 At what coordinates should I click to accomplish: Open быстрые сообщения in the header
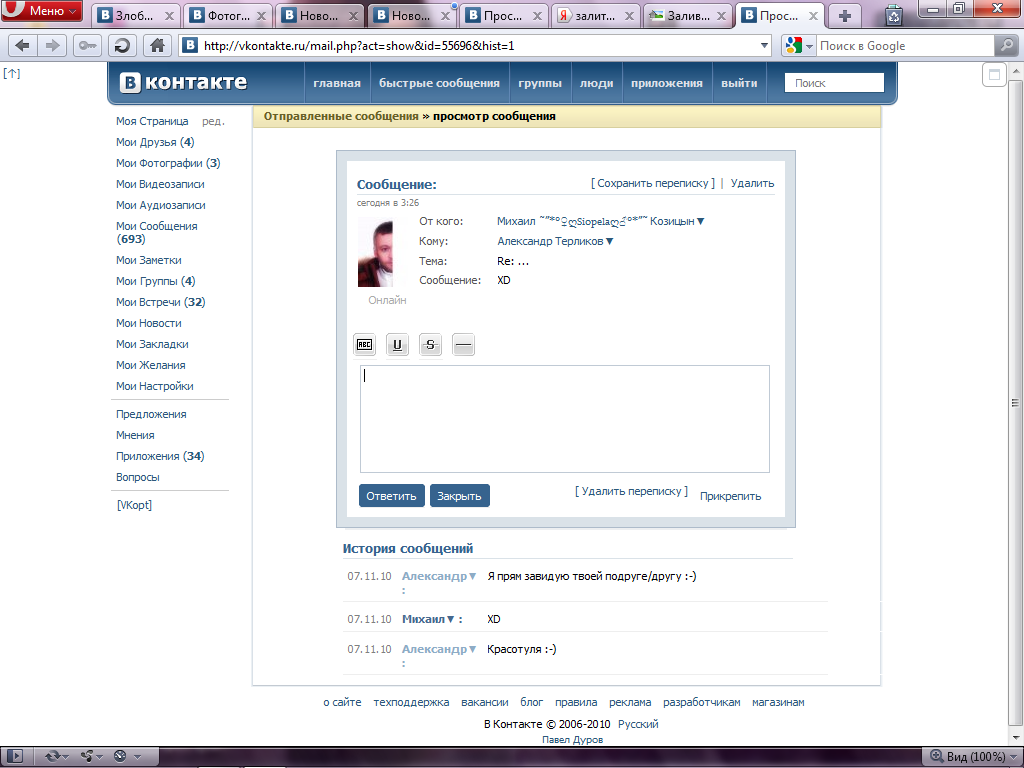(439, 83)
